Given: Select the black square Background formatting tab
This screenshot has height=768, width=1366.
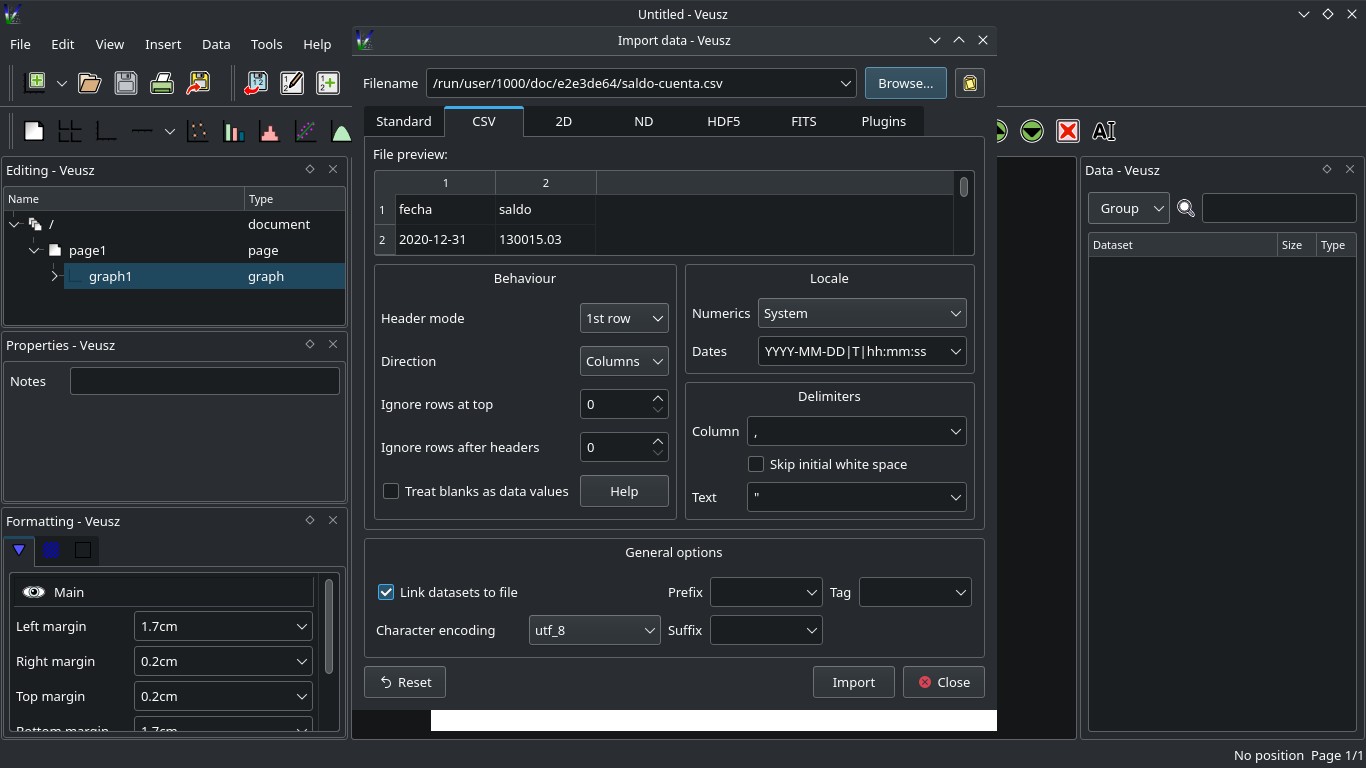Looking at the screenshot, I should [x=83, y=549].
